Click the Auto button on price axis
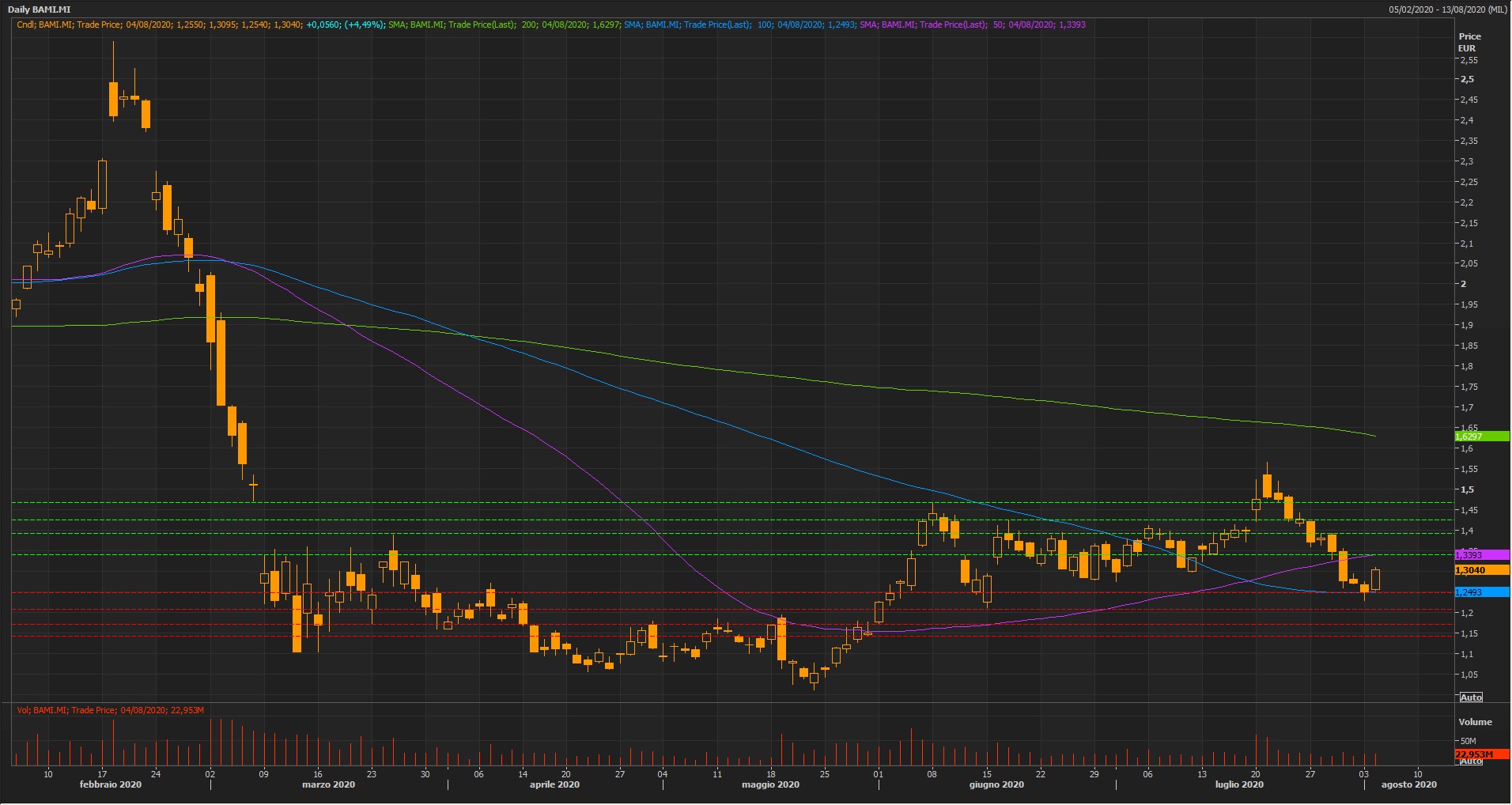Viewport: 1512px width, 805px height. pyautogui.click(x=1471, y=697)
